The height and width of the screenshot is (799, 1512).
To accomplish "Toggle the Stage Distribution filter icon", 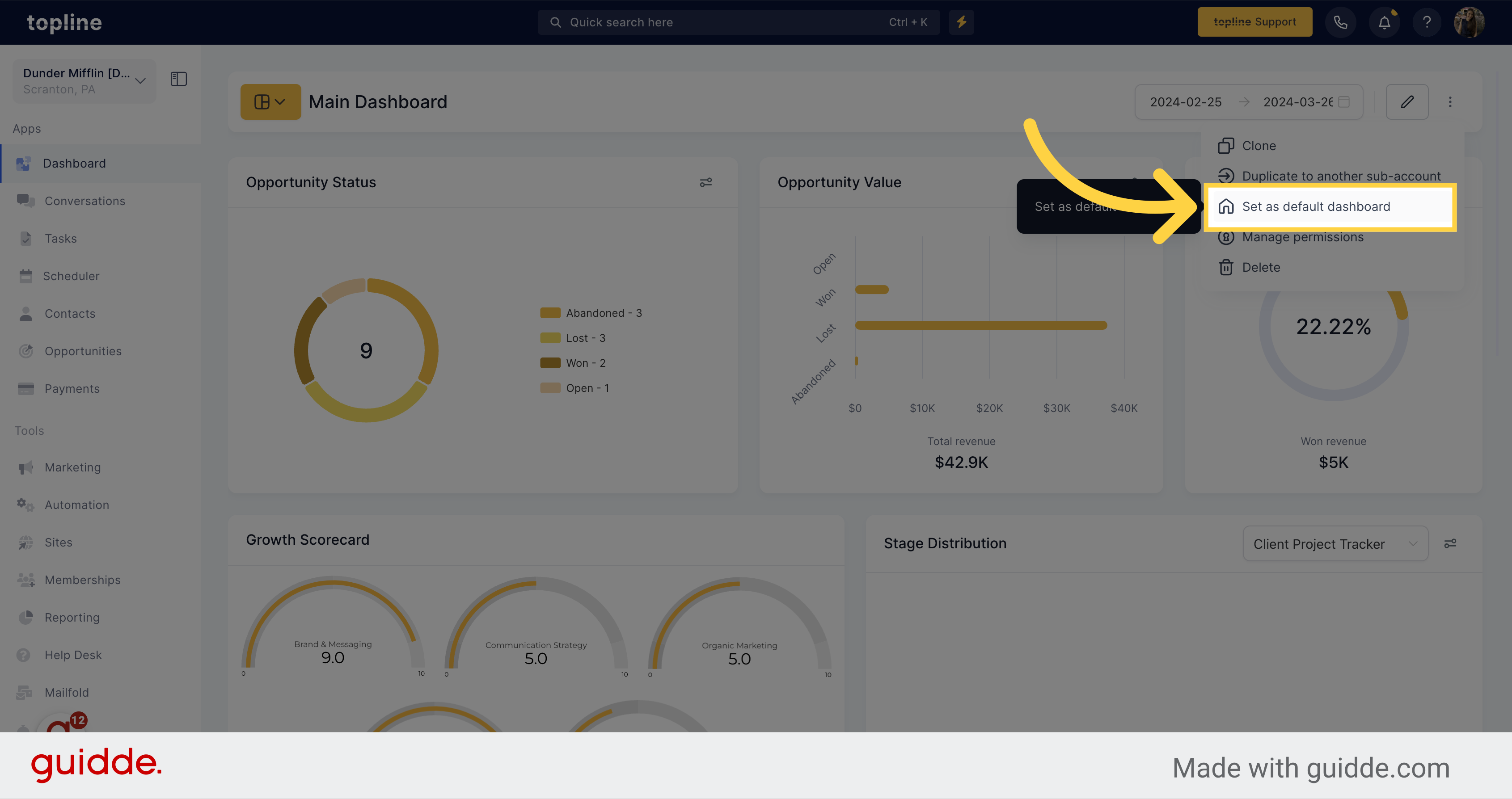I will tap(1450, 543).
